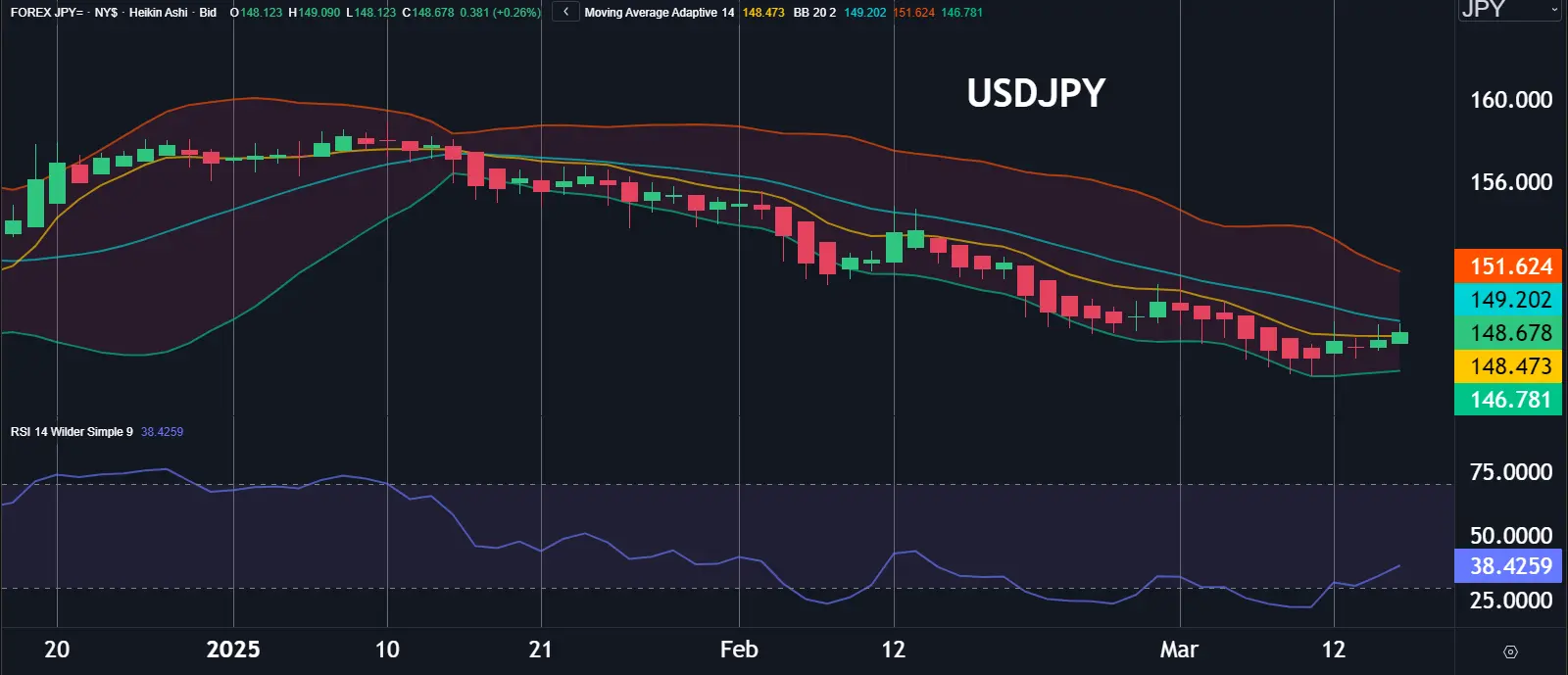Click the 21 date label on time axis
Image resolution: width=1568 pixels, height=675 pixels.
coord(540,650)
